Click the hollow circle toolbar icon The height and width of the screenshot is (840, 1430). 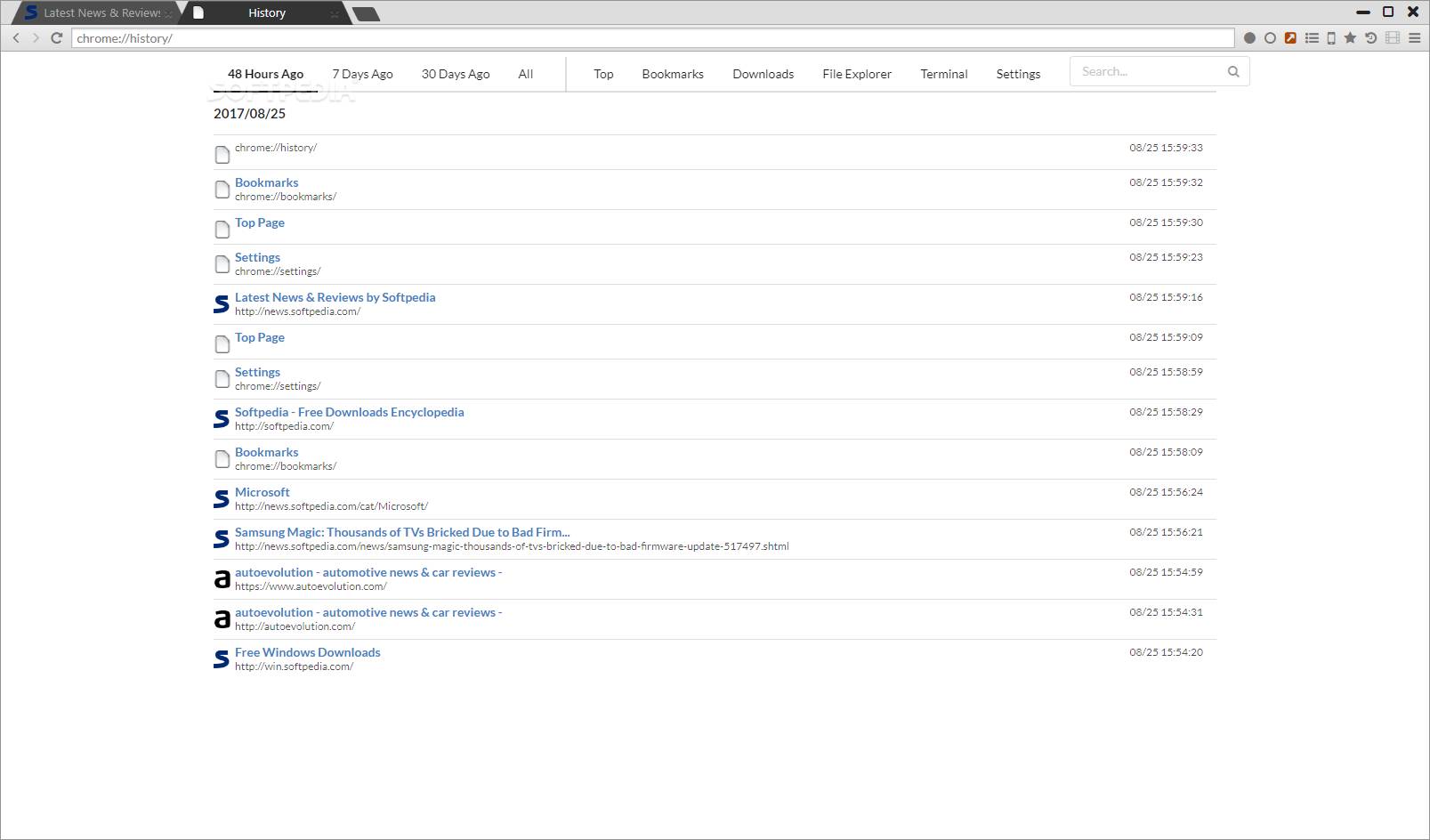(1270, 38)
